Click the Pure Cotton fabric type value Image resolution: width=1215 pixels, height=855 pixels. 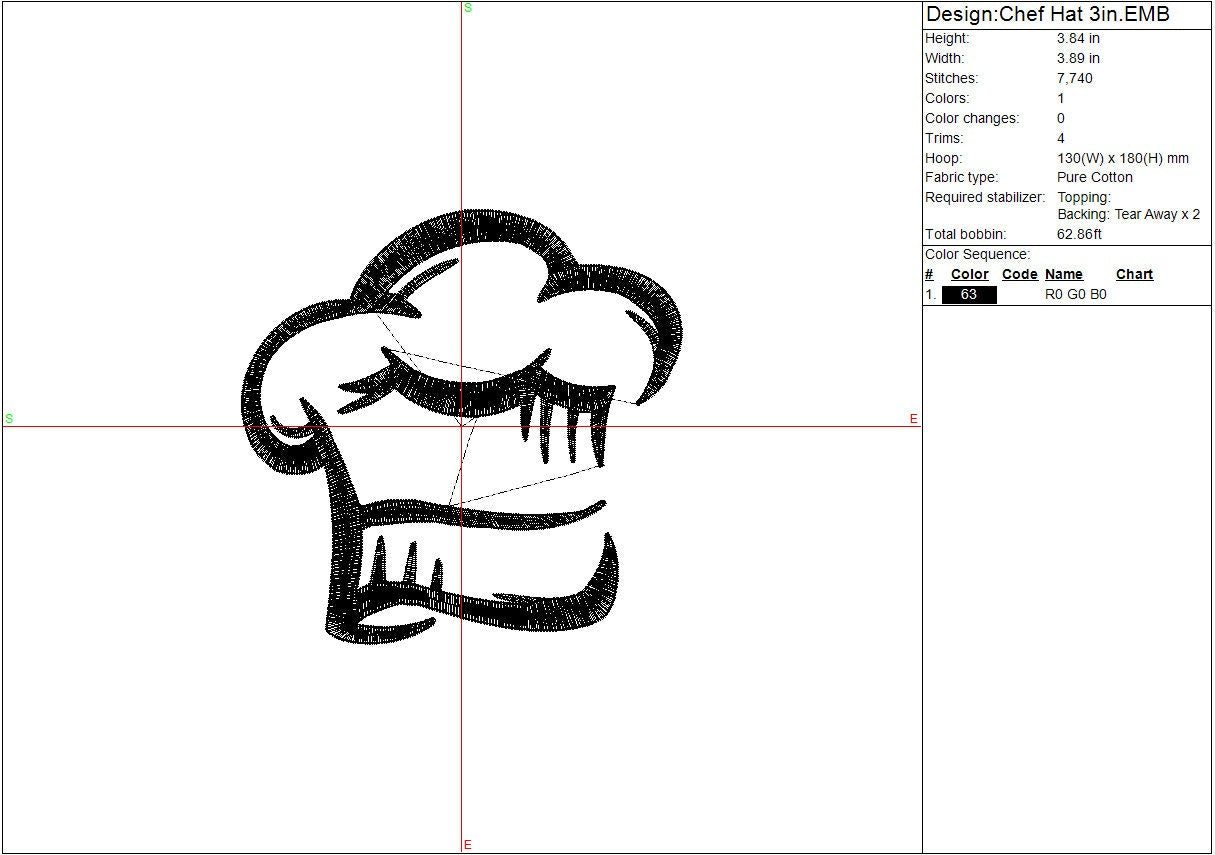[x=1094, y=177]
